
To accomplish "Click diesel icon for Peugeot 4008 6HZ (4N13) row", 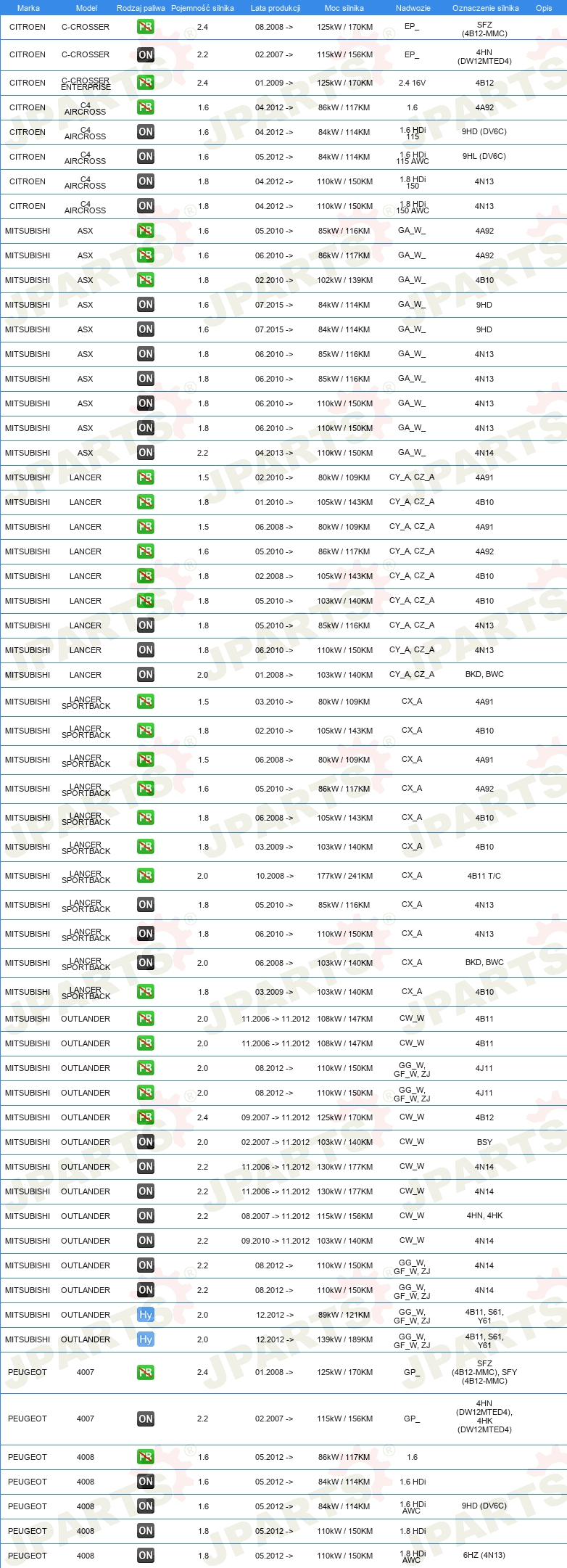I will tap(146, 1556).
